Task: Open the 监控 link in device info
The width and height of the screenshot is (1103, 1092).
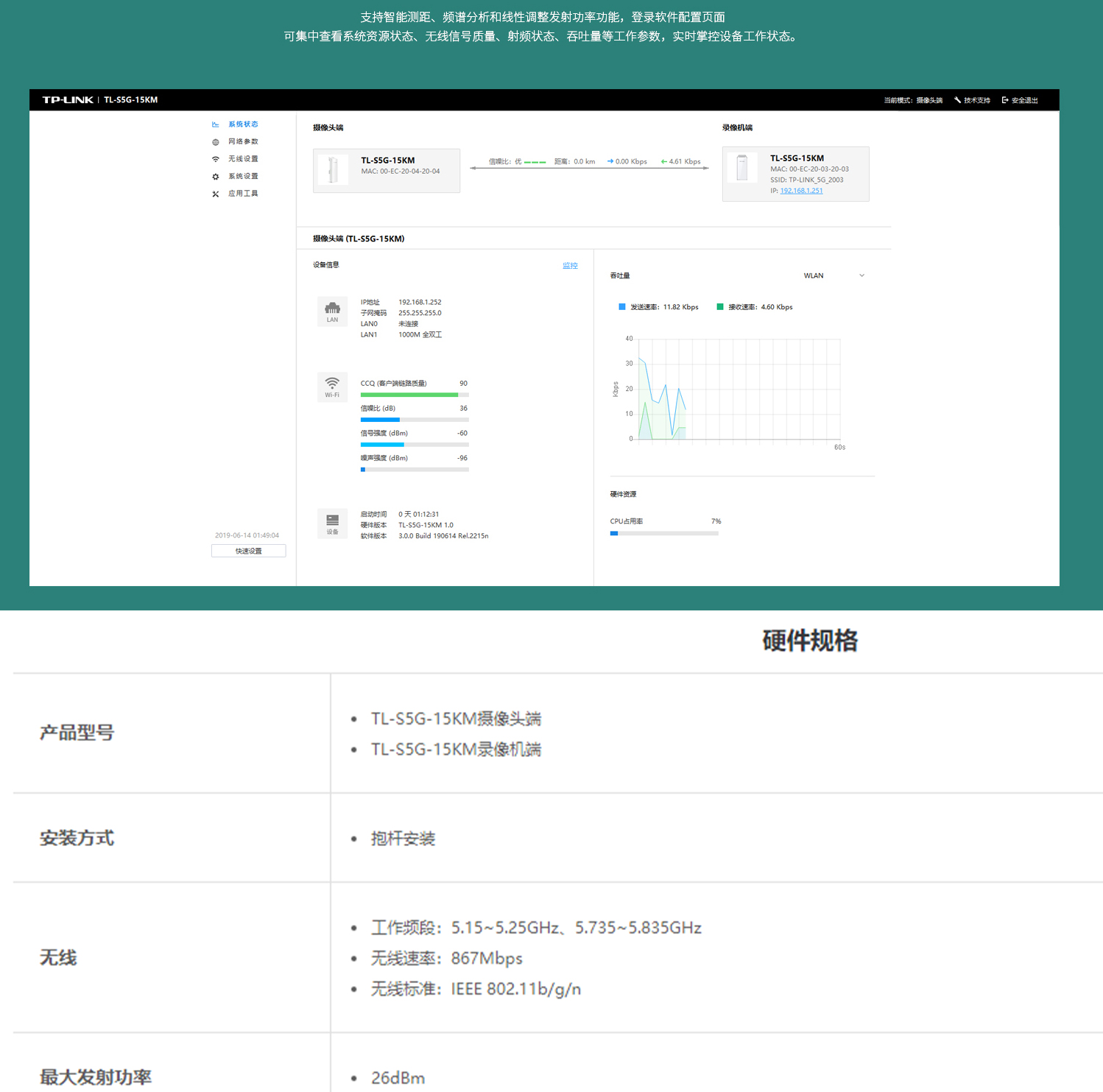Action: [570, 265]
